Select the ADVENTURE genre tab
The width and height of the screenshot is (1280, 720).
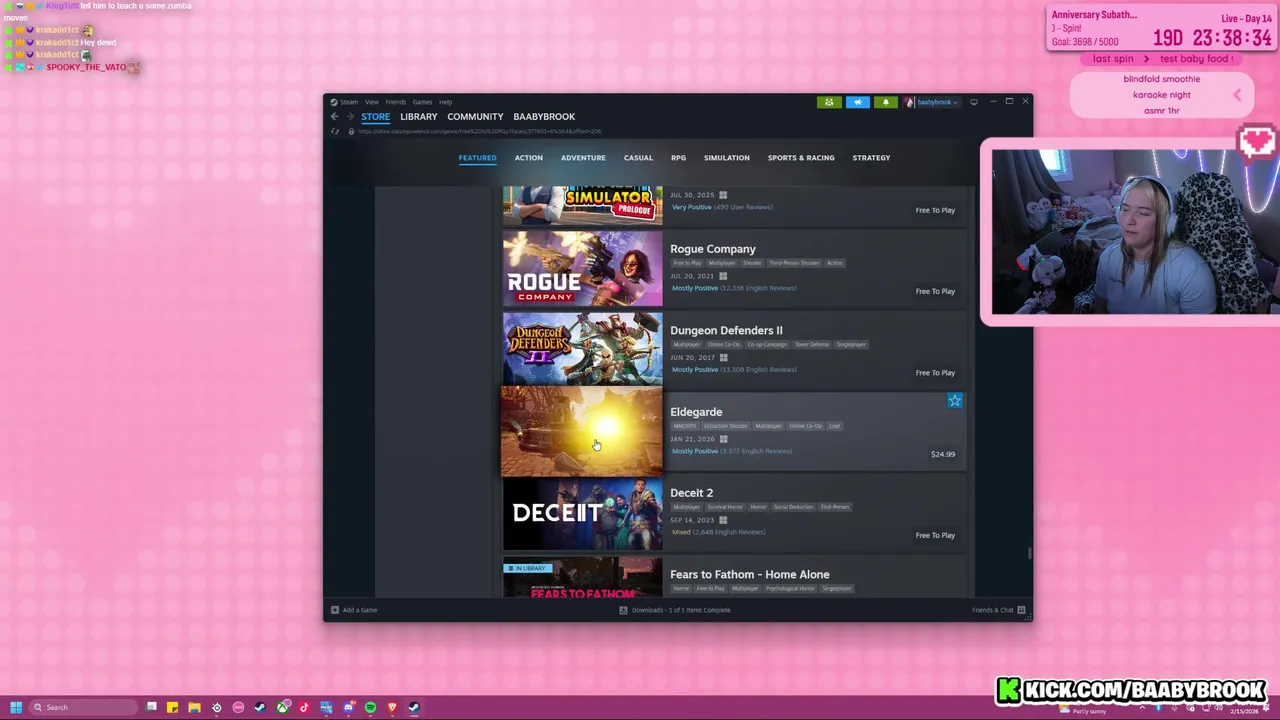583,158
